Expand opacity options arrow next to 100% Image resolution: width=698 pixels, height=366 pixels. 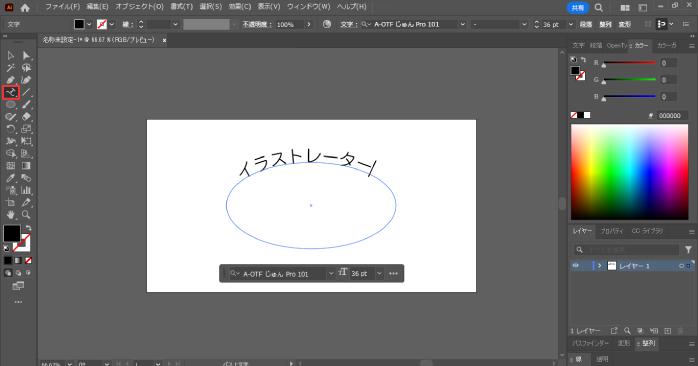point(309,24)
